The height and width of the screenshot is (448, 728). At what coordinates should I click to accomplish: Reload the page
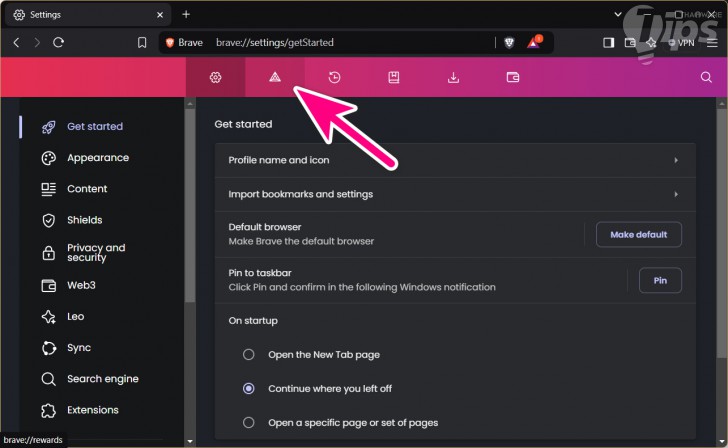click(x=58, y=43)
